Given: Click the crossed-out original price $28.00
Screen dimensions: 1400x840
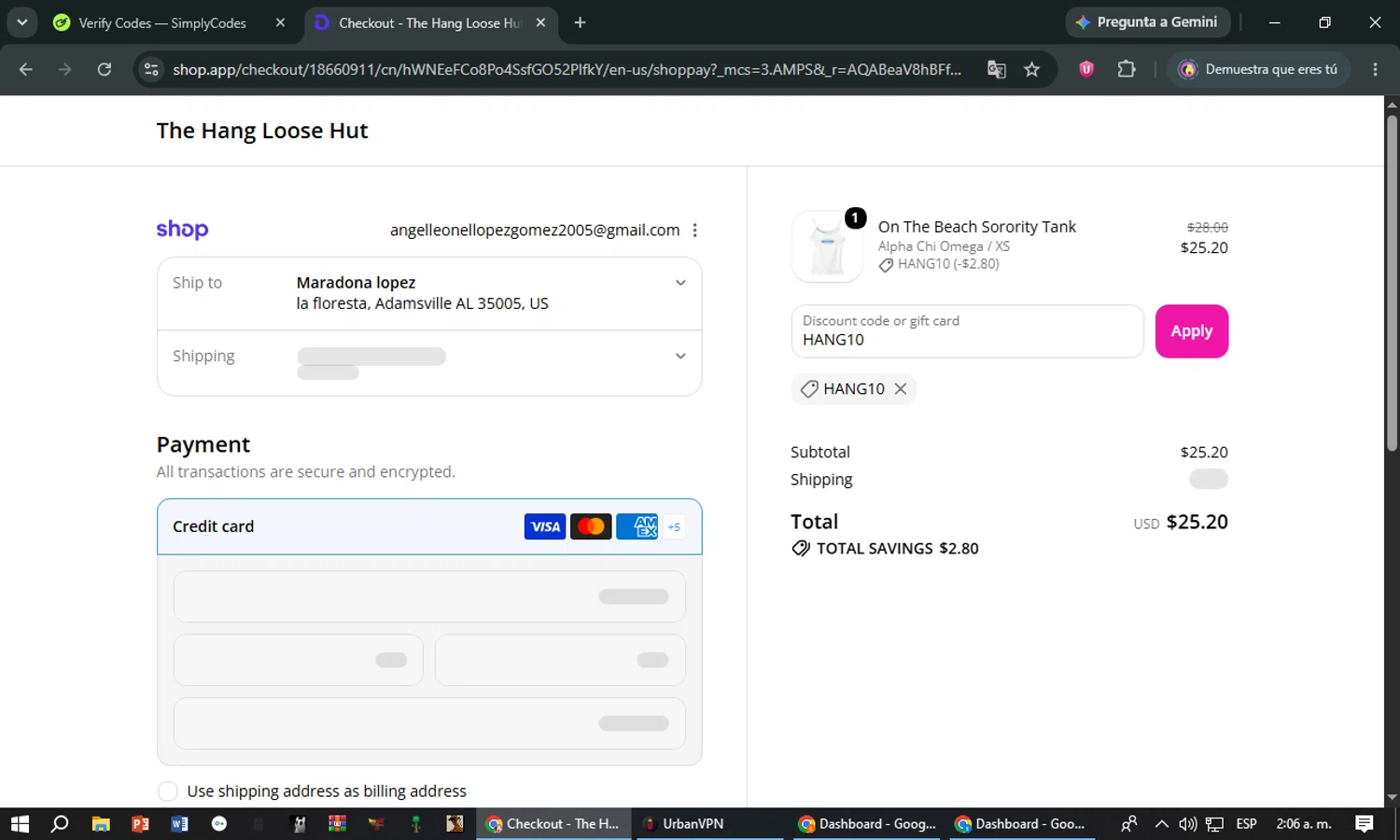Looking at the screenshot, I should click(x=1208, y=228).
